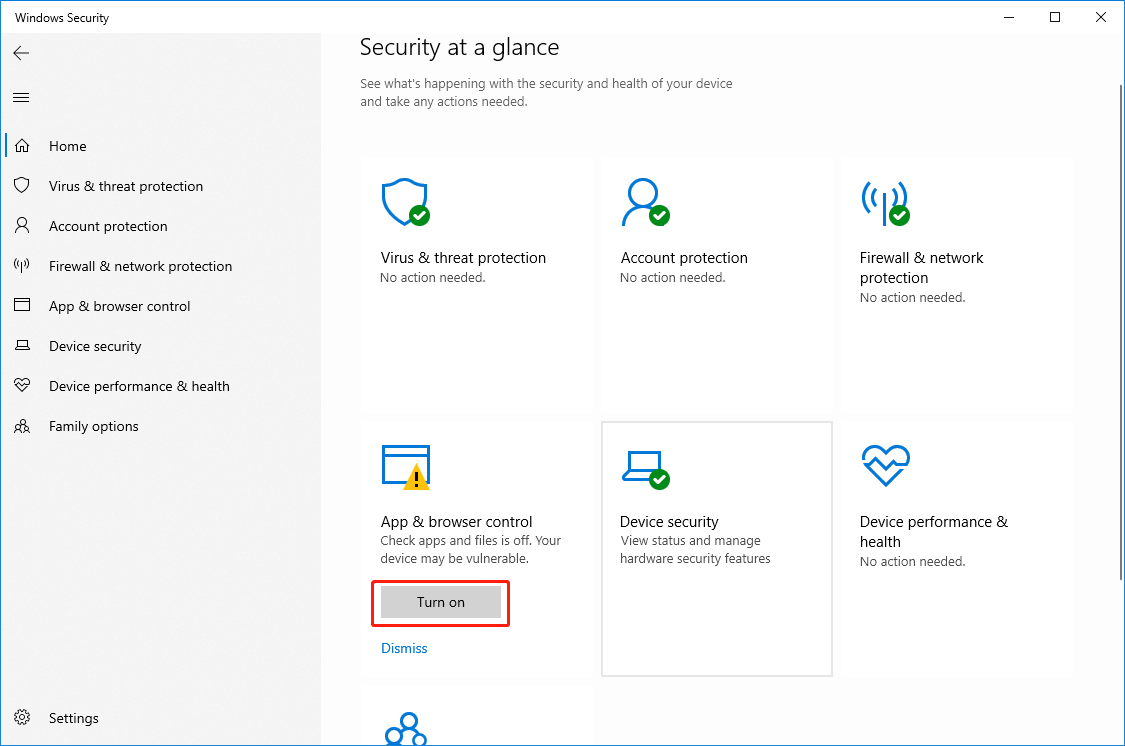Viewport: 1125px width, 746px height.
Task: Click the App & browser control tile title
Action: click(456, 522)
